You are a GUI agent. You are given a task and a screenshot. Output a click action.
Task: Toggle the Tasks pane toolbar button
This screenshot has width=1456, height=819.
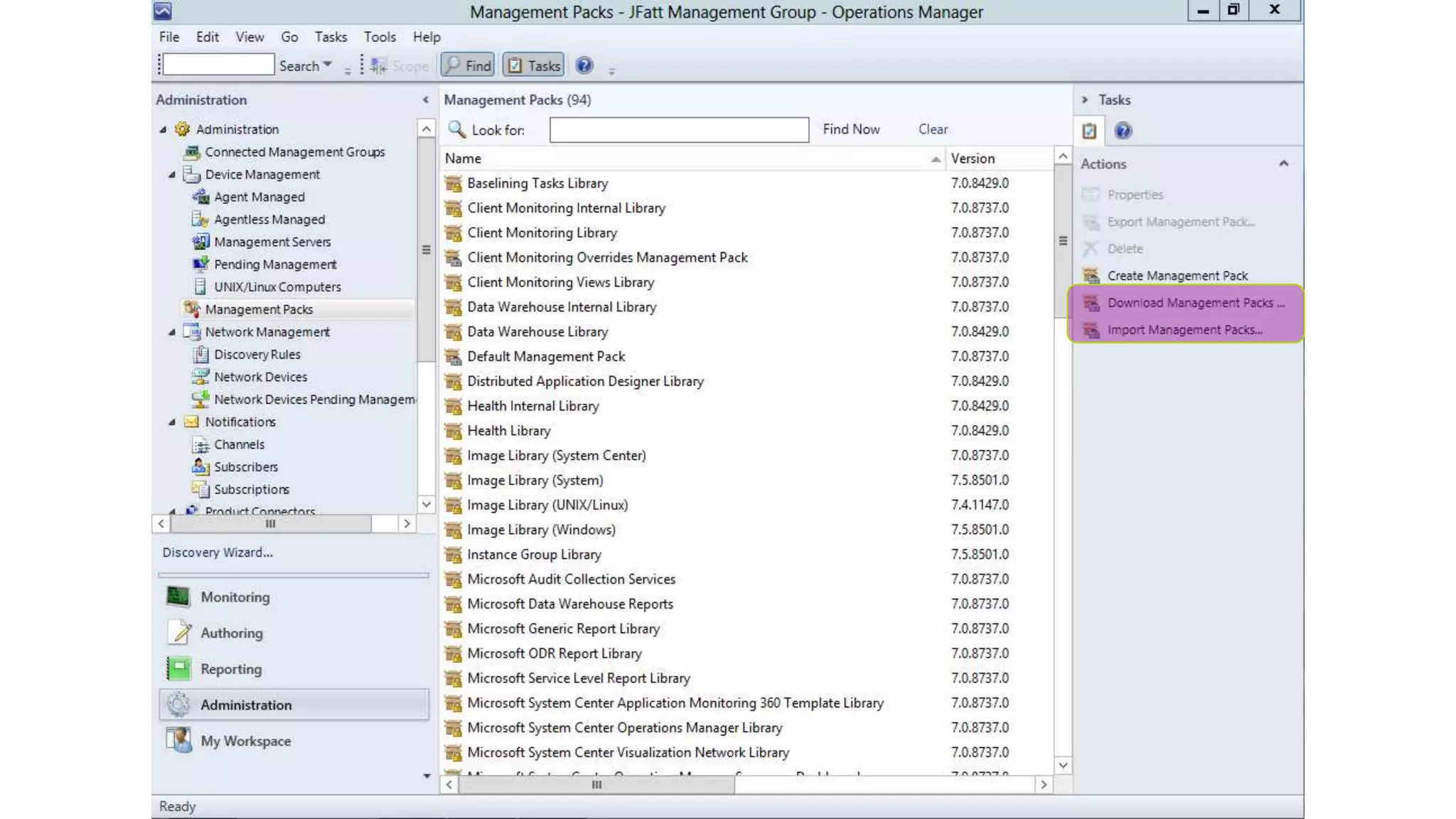[x=533, y=65]
